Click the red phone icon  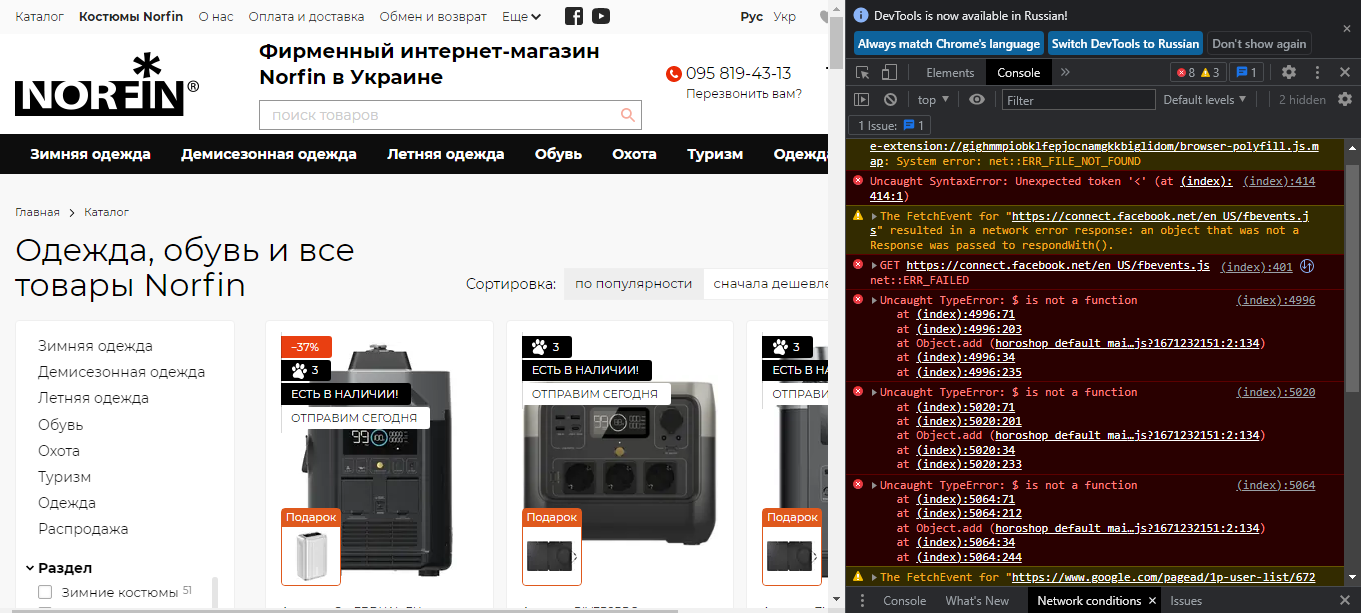click(x=673, y=74)
